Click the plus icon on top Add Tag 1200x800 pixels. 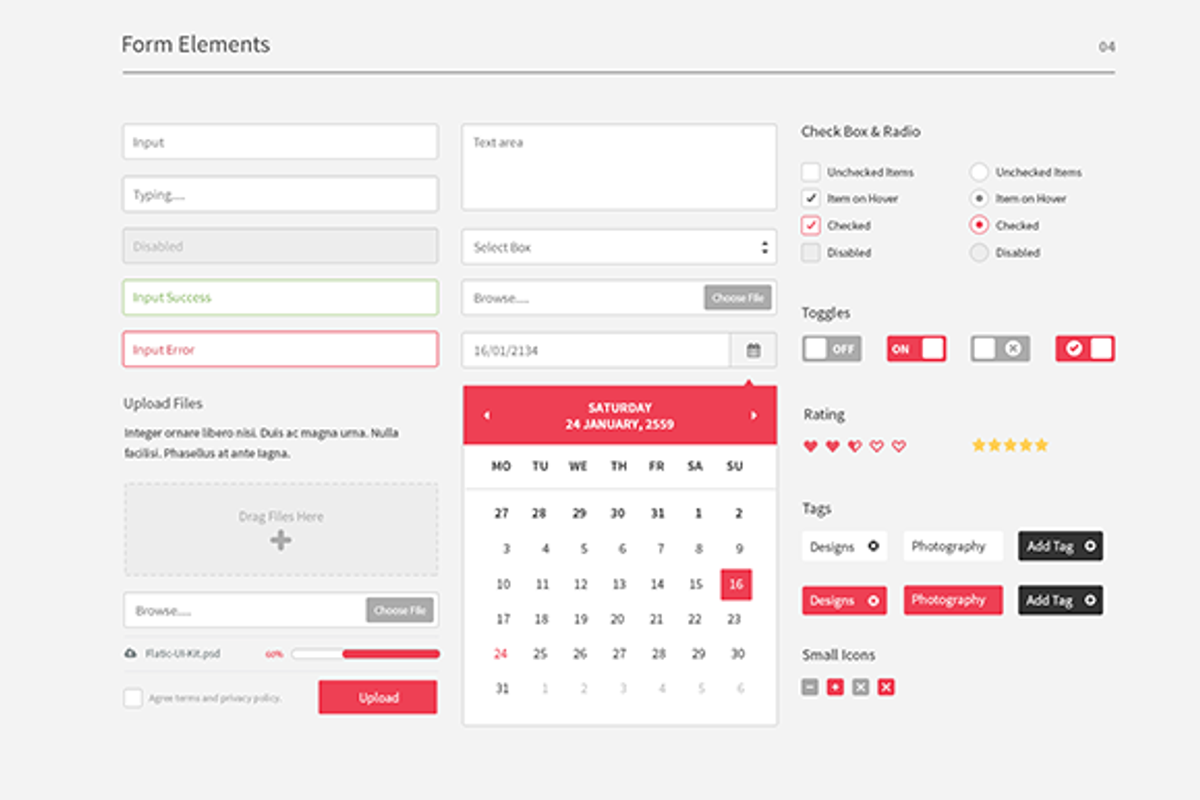[x=1089, y=546]
